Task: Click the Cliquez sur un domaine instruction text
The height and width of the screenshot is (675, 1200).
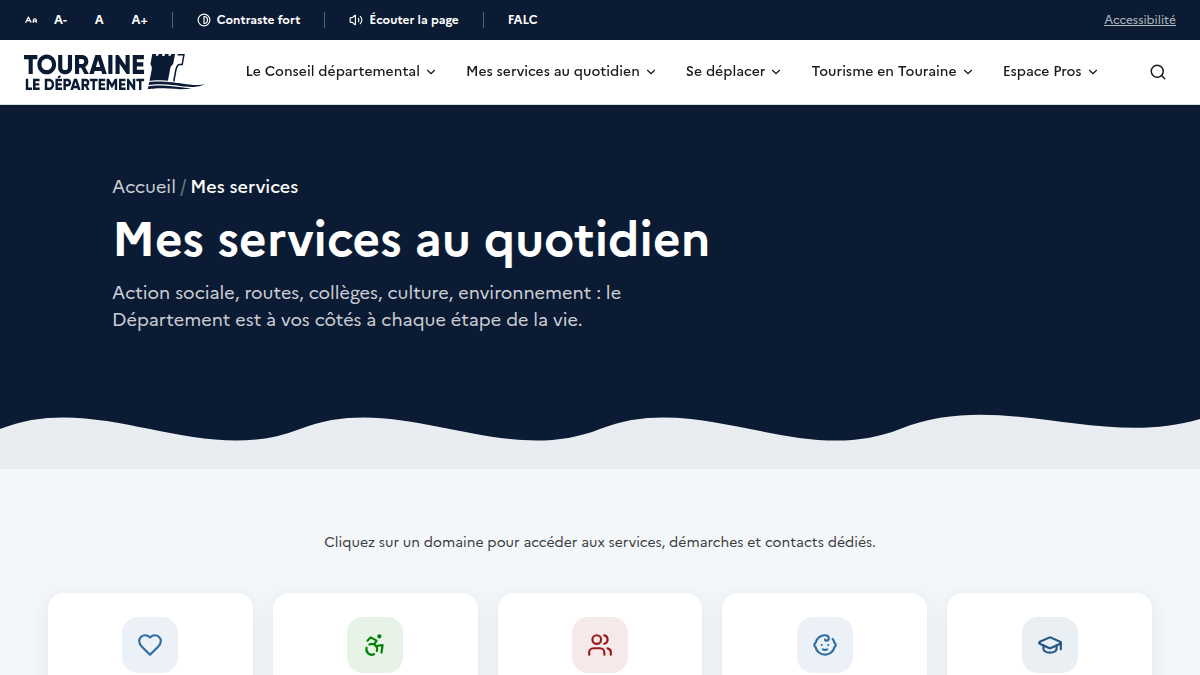Action: click(x=600, y=542)
